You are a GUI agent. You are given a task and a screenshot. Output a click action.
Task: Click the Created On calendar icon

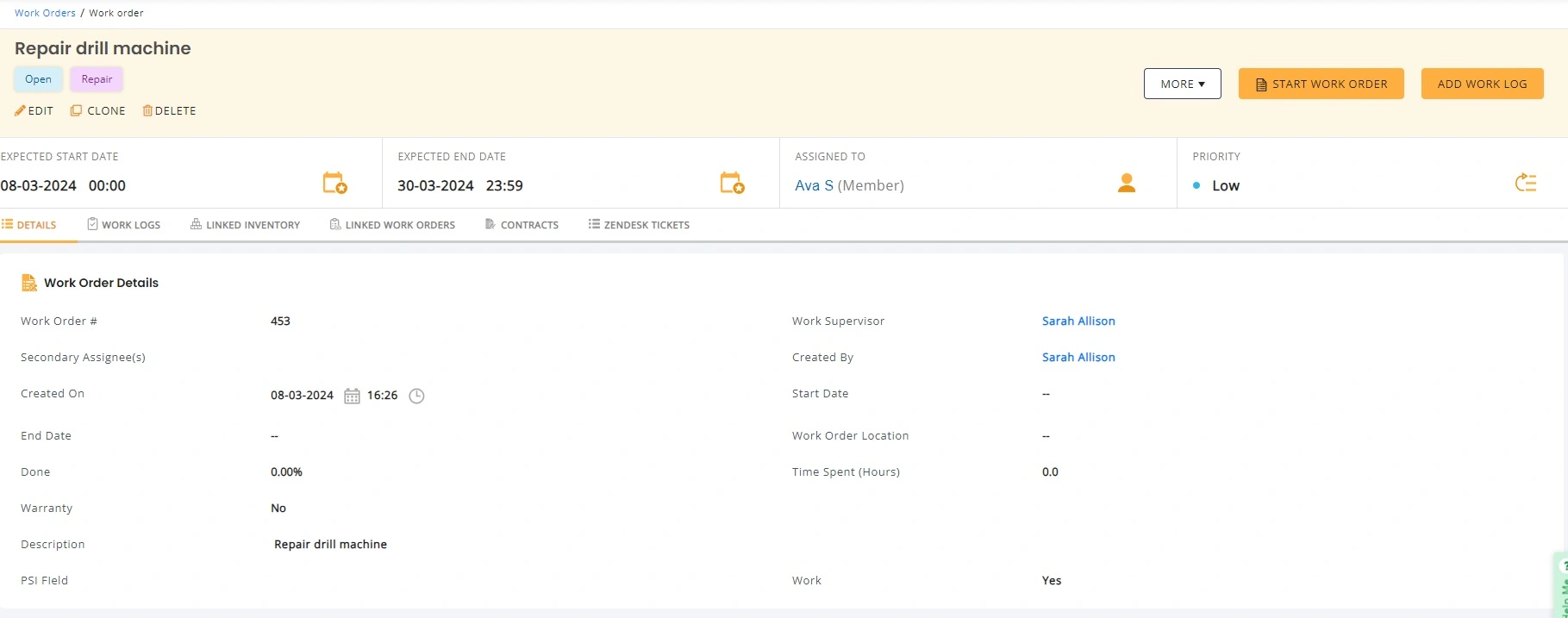tap(352, 396)
